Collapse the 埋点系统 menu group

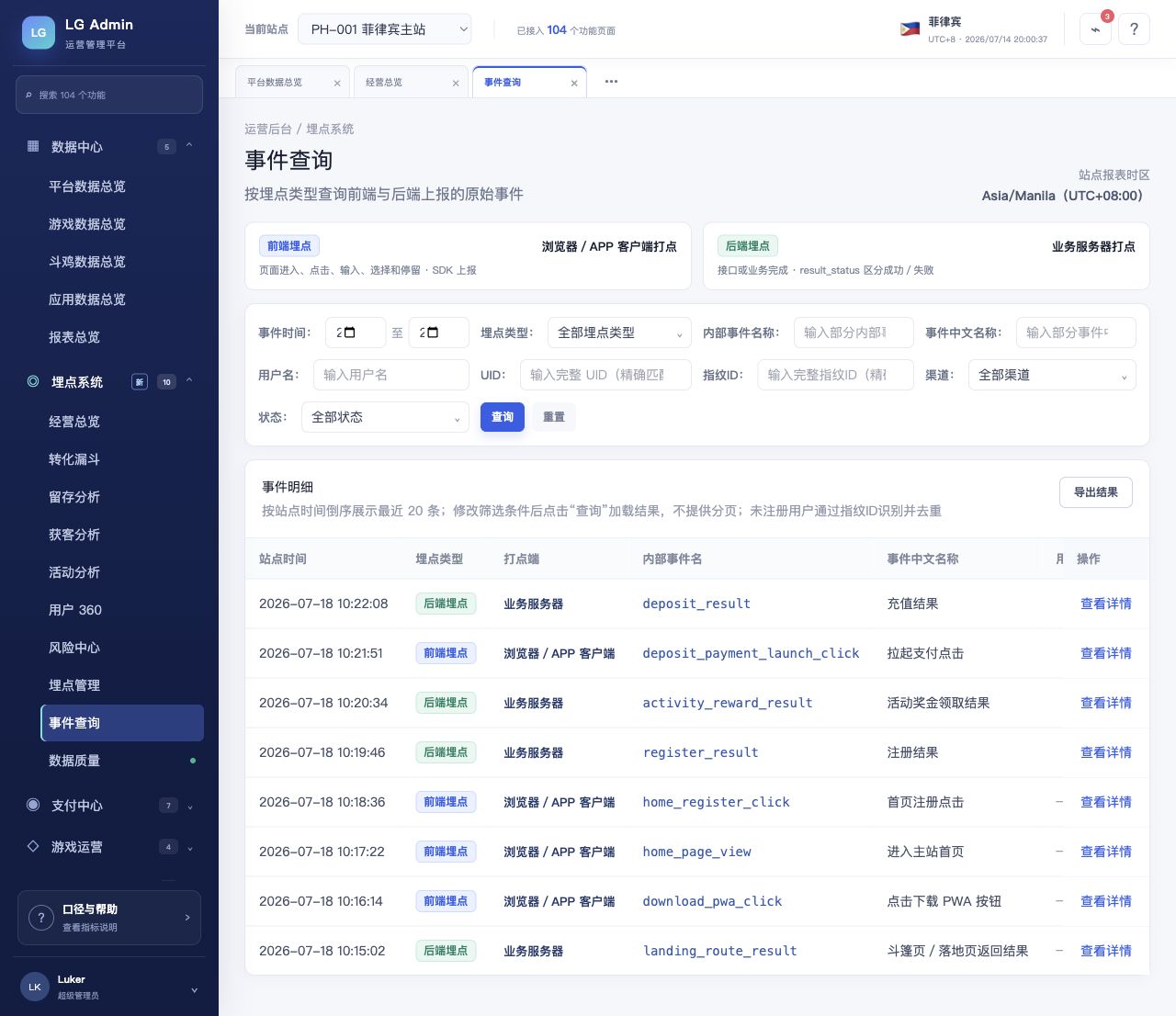click(189, 381)
